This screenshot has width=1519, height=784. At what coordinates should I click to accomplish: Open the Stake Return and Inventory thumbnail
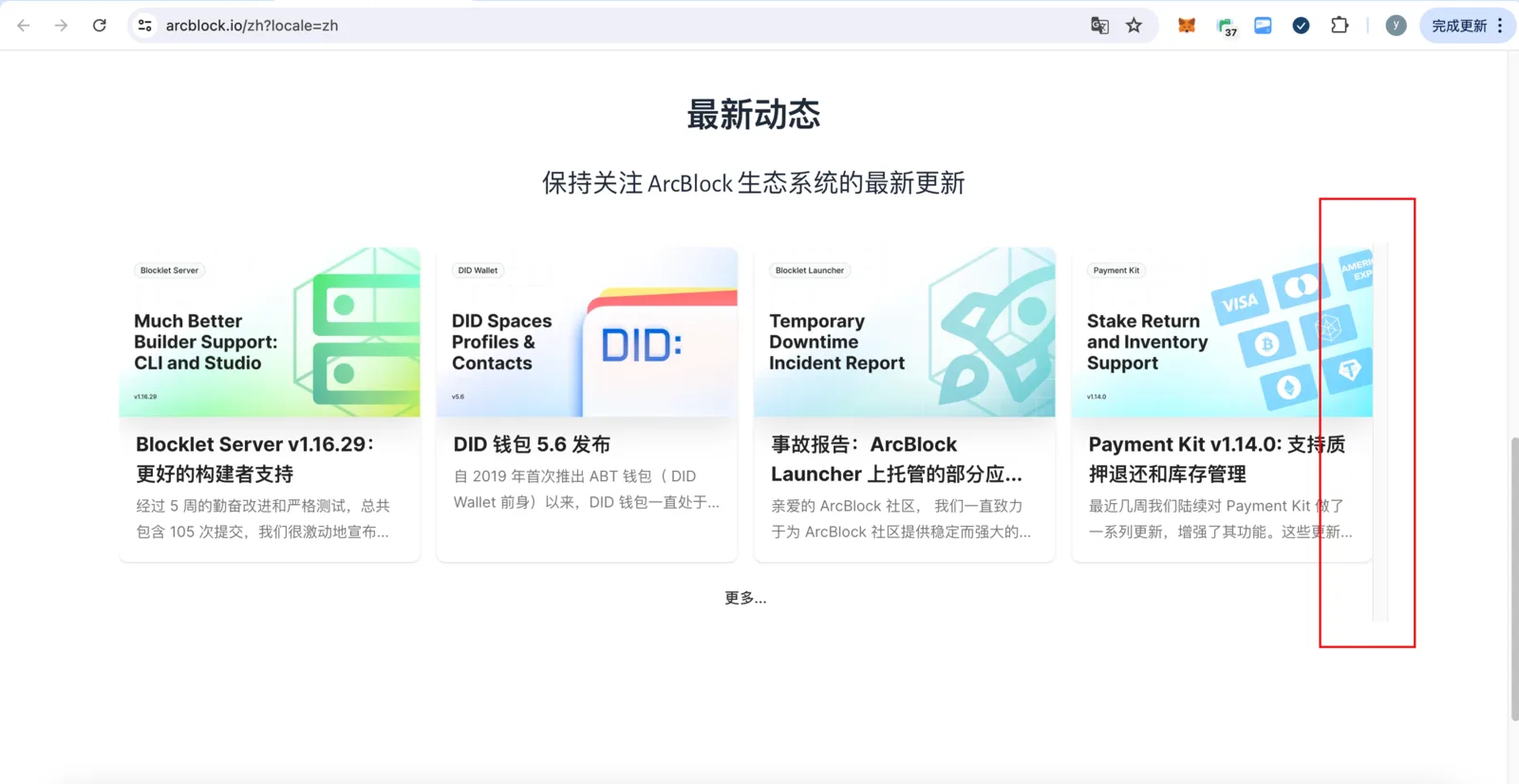tap(1222, 332)
